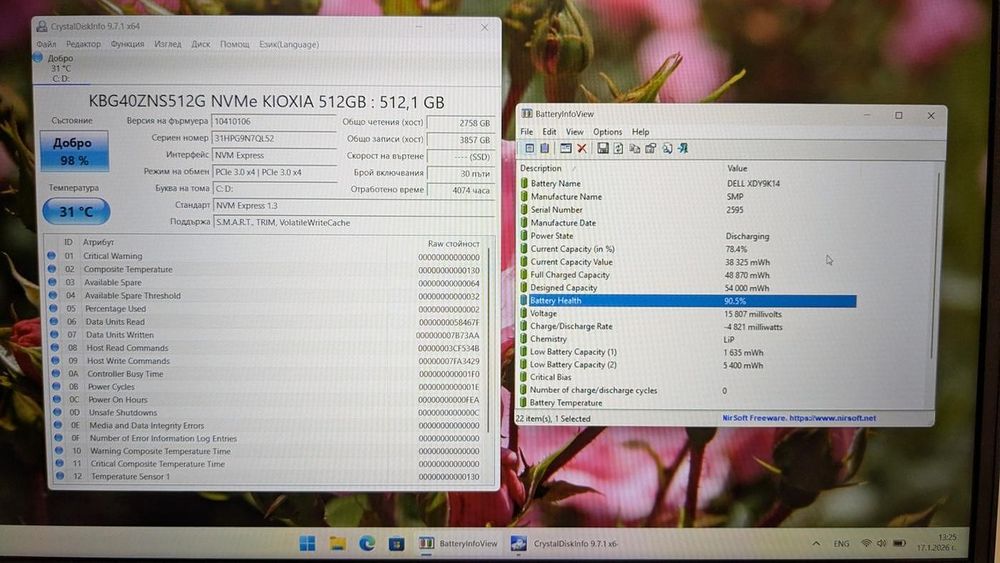Click the CrystalDiskInfo attribute list scrollbar
The width and height of the screenshot is (1000, 563).
pyautogui.click(x=490, y=338)
